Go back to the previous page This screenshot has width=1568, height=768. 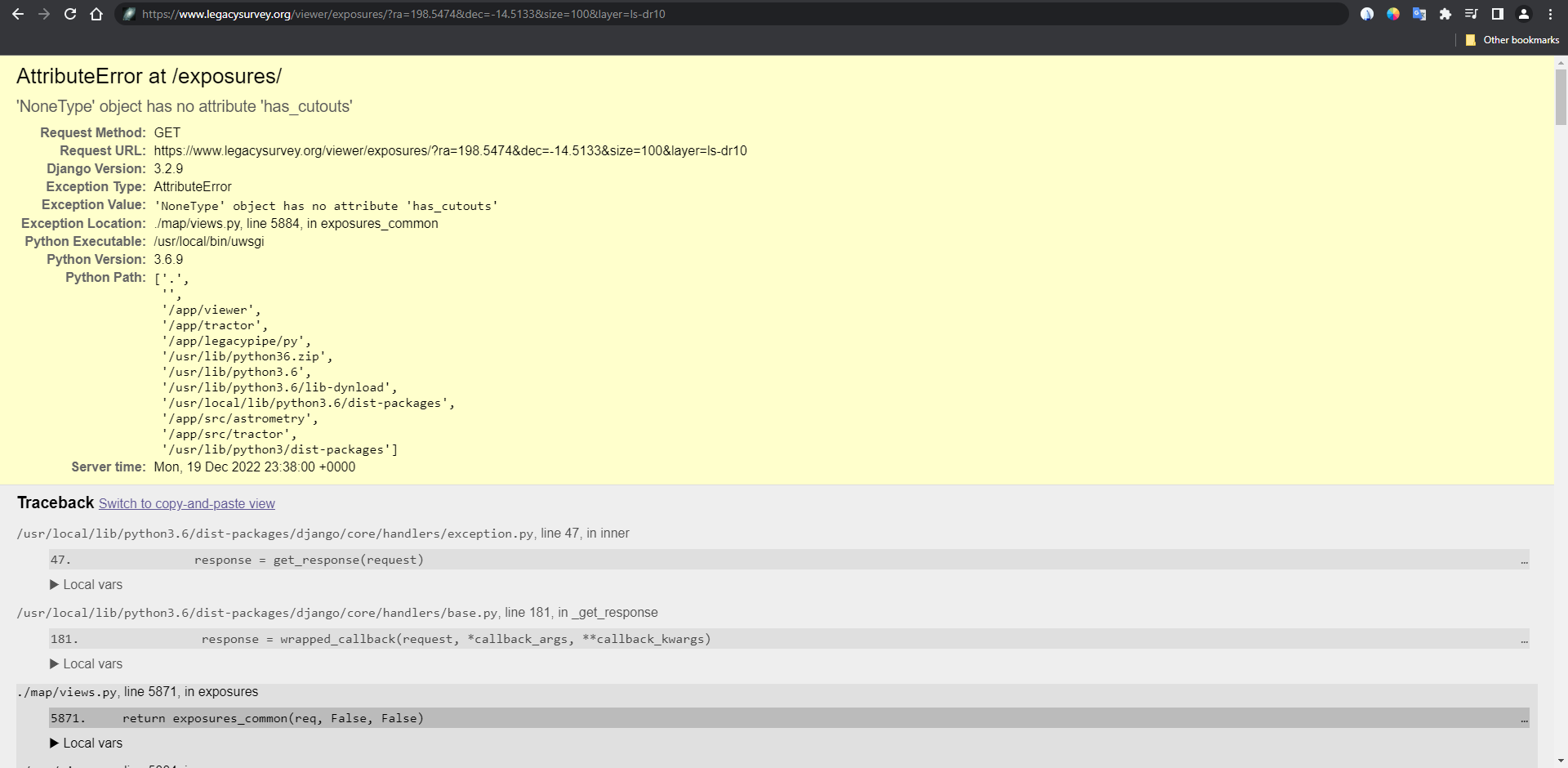(x=18, y=14)
